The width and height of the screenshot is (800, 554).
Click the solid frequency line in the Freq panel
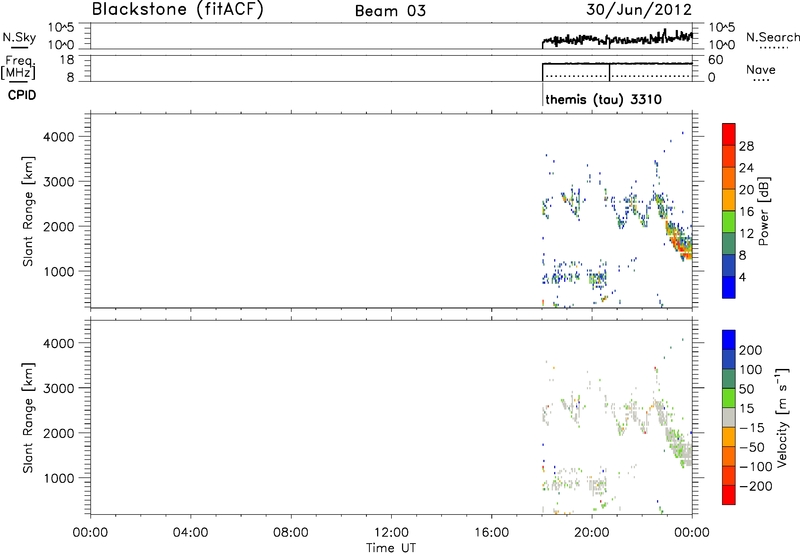(x=617, y=64)
